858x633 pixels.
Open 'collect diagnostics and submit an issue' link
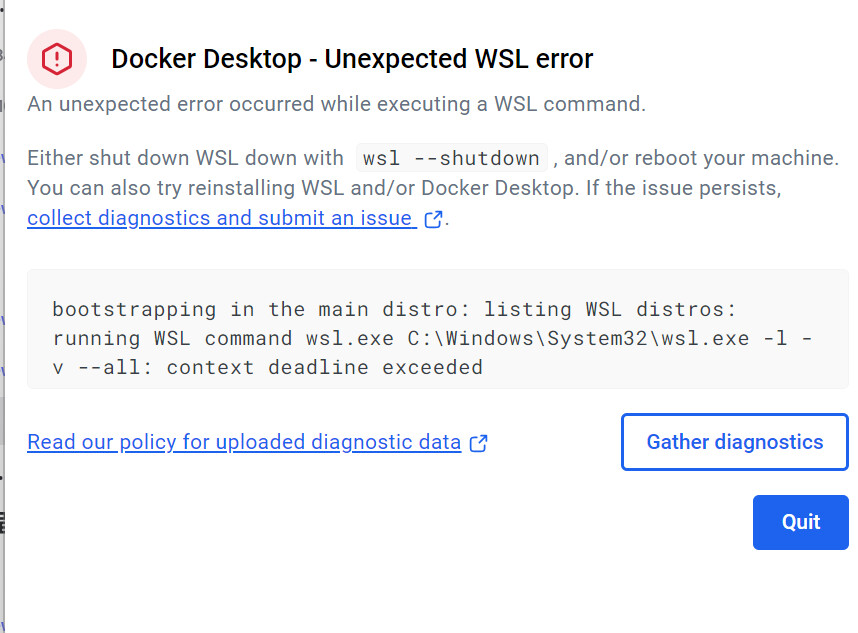point(220,218)
